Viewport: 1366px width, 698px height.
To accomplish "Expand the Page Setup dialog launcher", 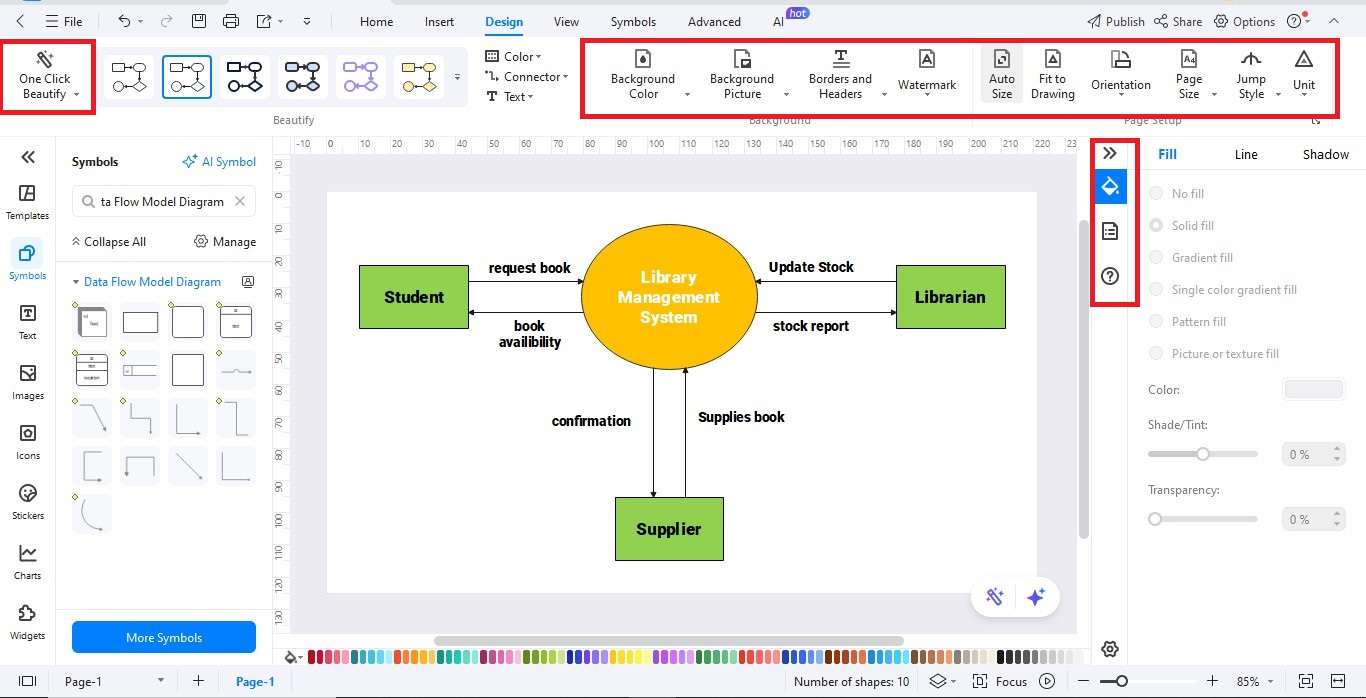I will click(x=1317, y=121).
